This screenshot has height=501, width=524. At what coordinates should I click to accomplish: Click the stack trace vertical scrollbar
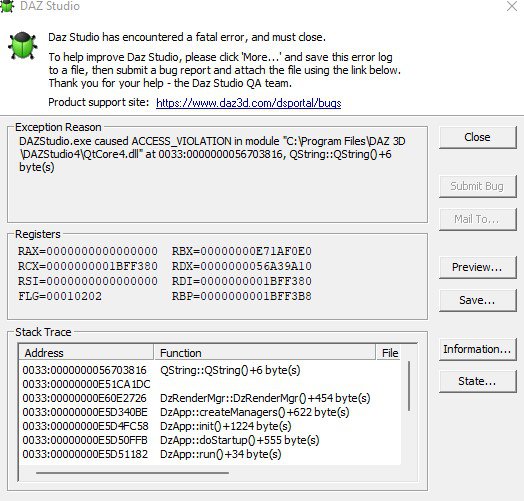(x=409, y=386)
